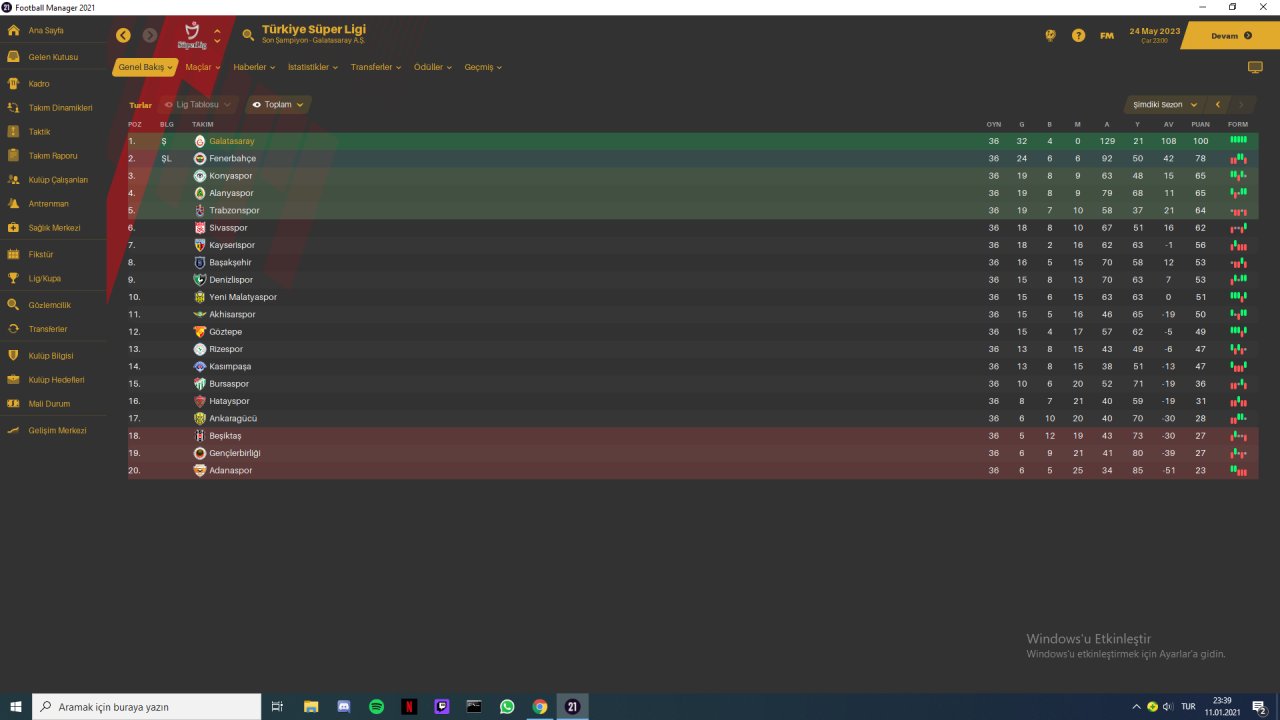This screenshot has width=1280, height=720.
Task: Open Kadro squad shirt icon
Action: (x=13, y=84)
